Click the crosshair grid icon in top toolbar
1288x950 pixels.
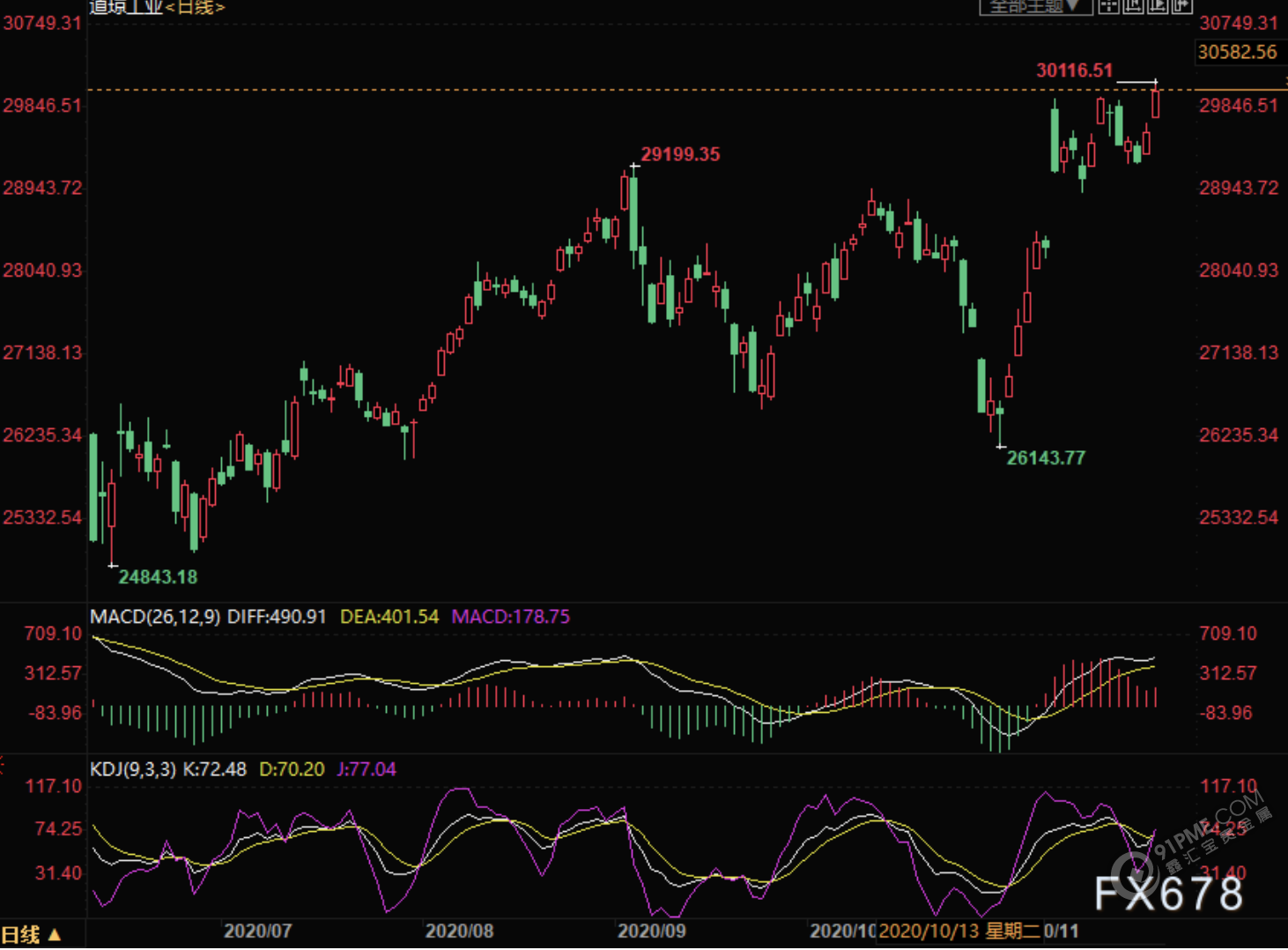[x=1108, y=6]
